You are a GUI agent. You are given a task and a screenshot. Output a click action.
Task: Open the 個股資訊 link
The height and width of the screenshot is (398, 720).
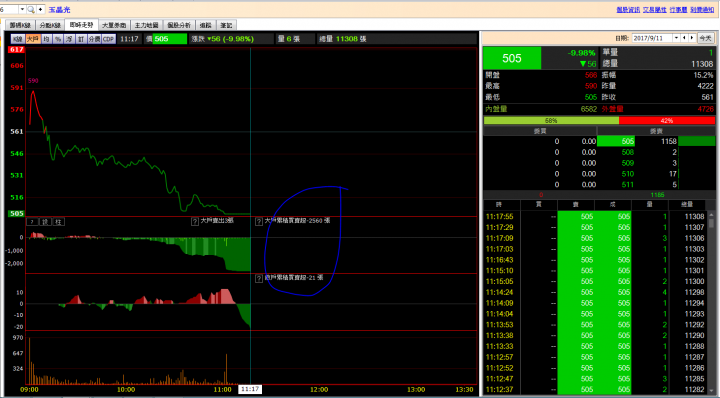coord(628,10)
